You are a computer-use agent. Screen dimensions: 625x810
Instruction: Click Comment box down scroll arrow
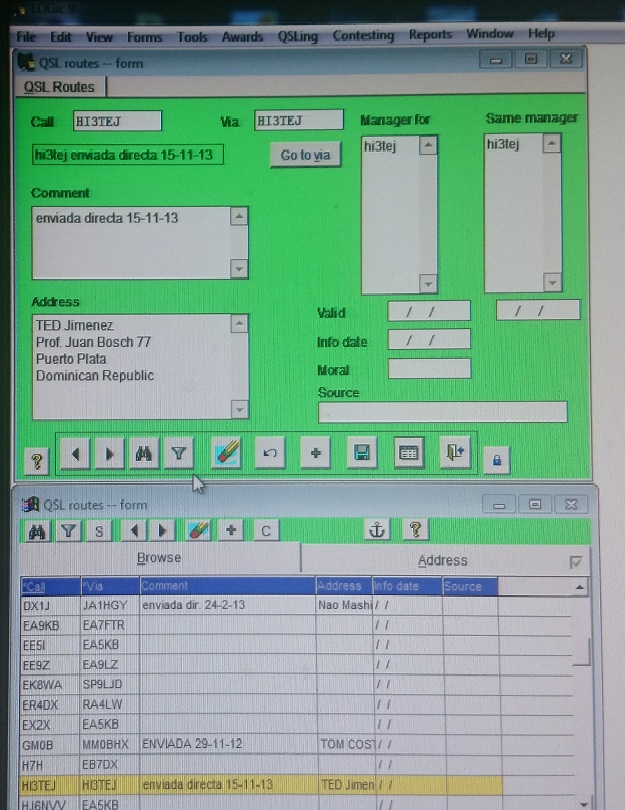point(239,269)
